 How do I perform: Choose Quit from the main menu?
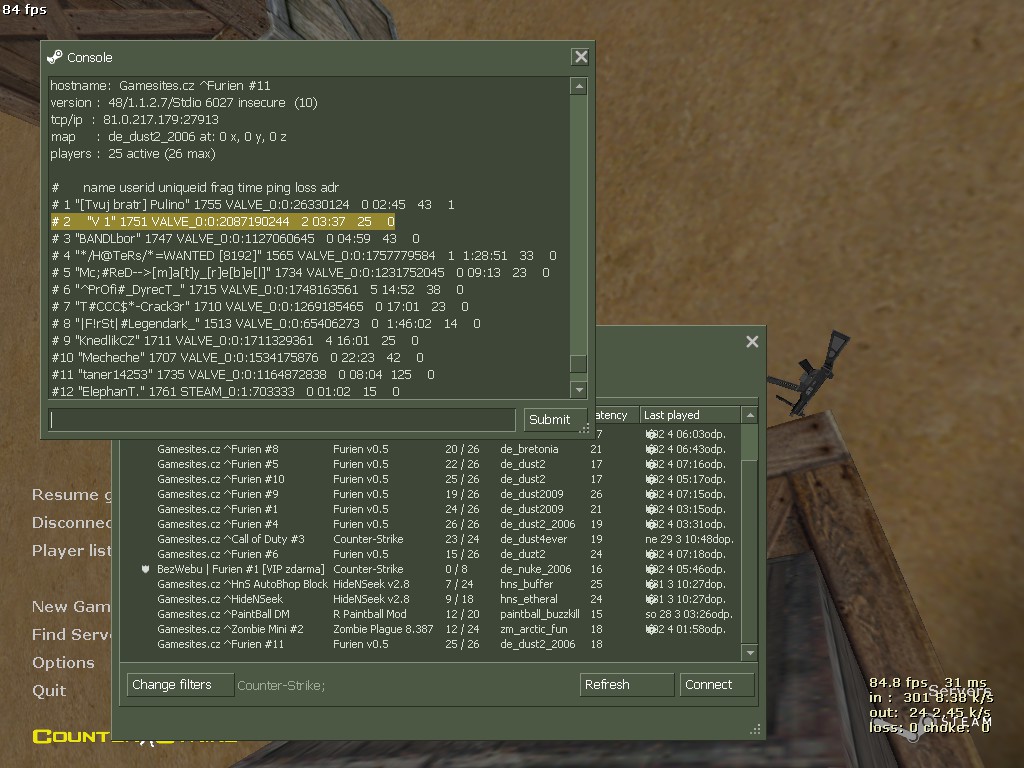(x=49, y=690)
